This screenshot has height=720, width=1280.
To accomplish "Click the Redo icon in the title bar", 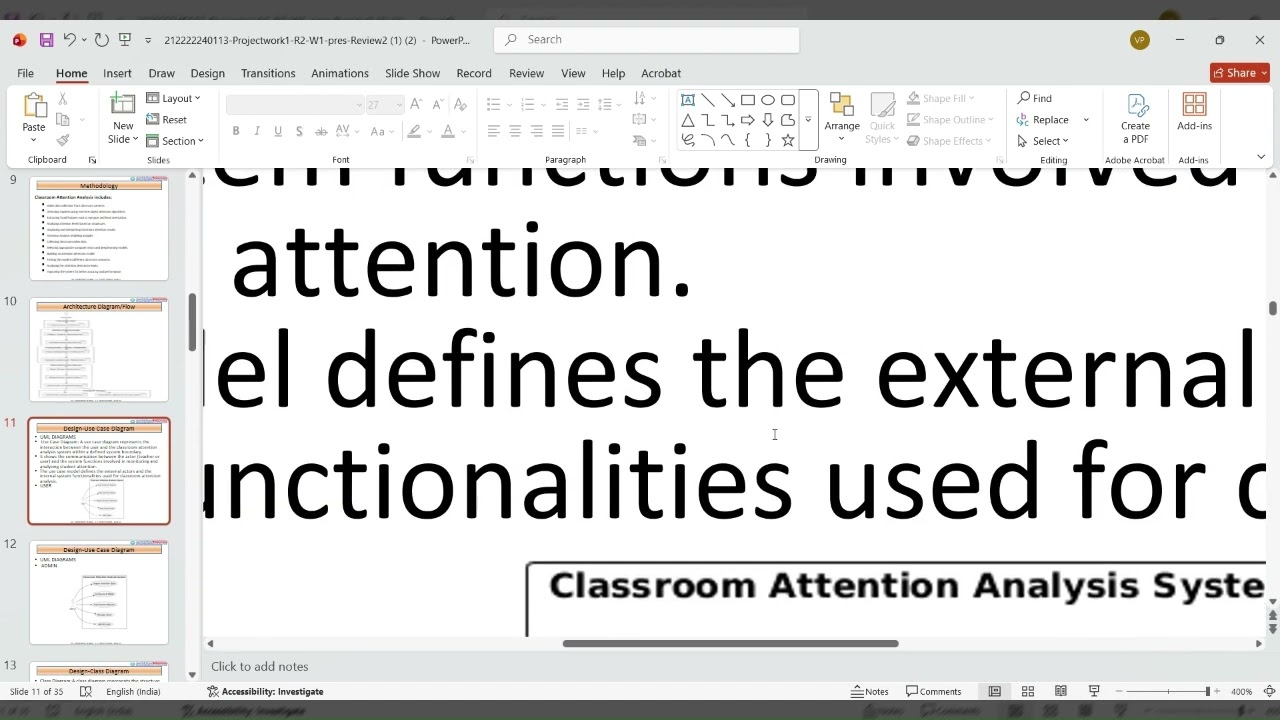I will tap(101, 40).
